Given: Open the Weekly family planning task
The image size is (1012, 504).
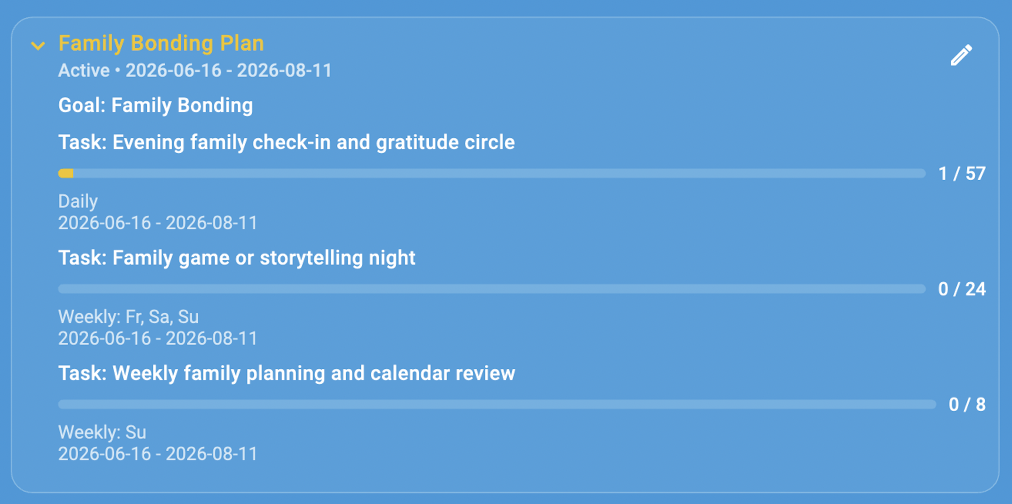Looking at the screenshot, I should pos(287,373).
